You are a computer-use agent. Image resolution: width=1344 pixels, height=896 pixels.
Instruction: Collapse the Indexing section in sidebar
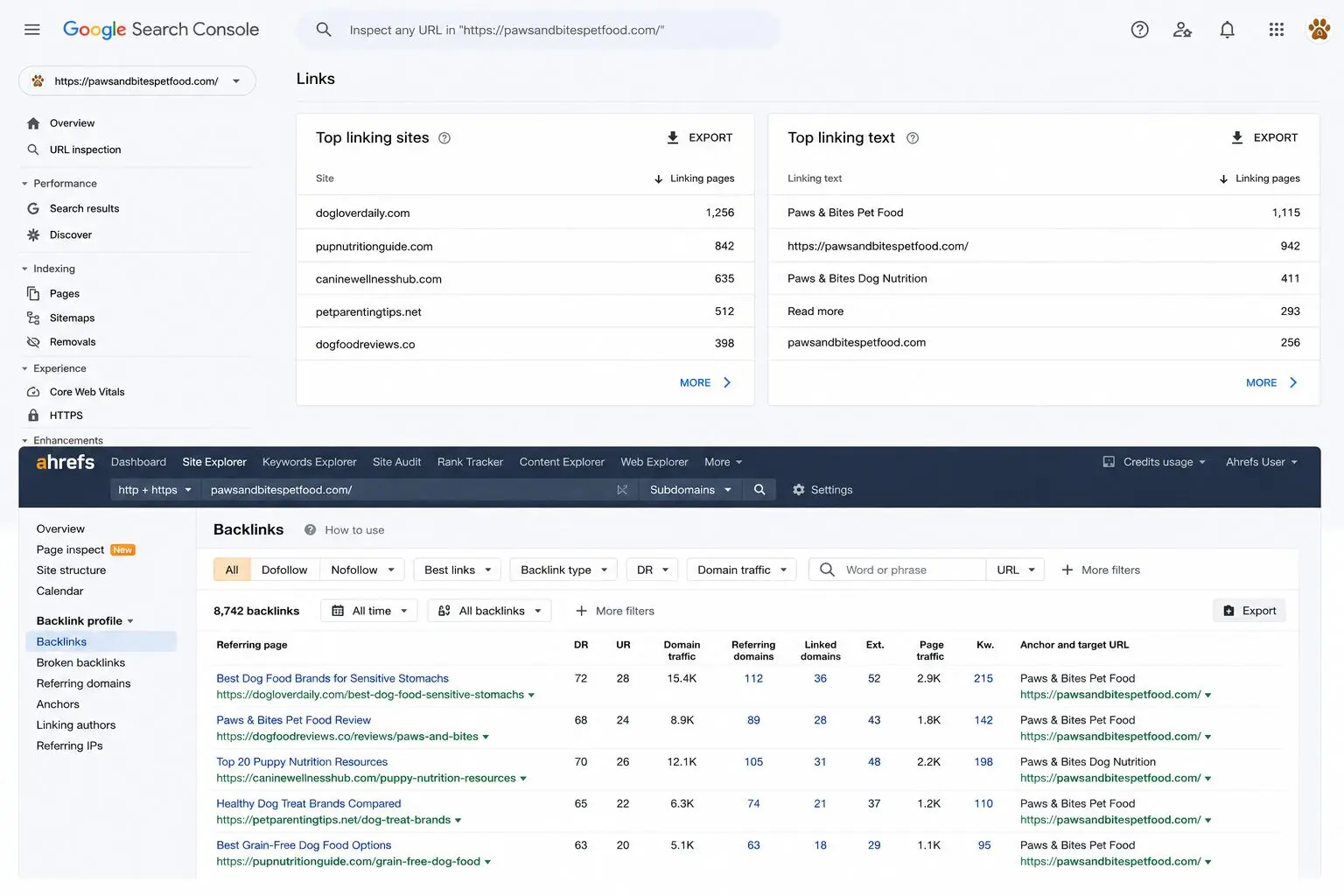click(x=24, y=269)
